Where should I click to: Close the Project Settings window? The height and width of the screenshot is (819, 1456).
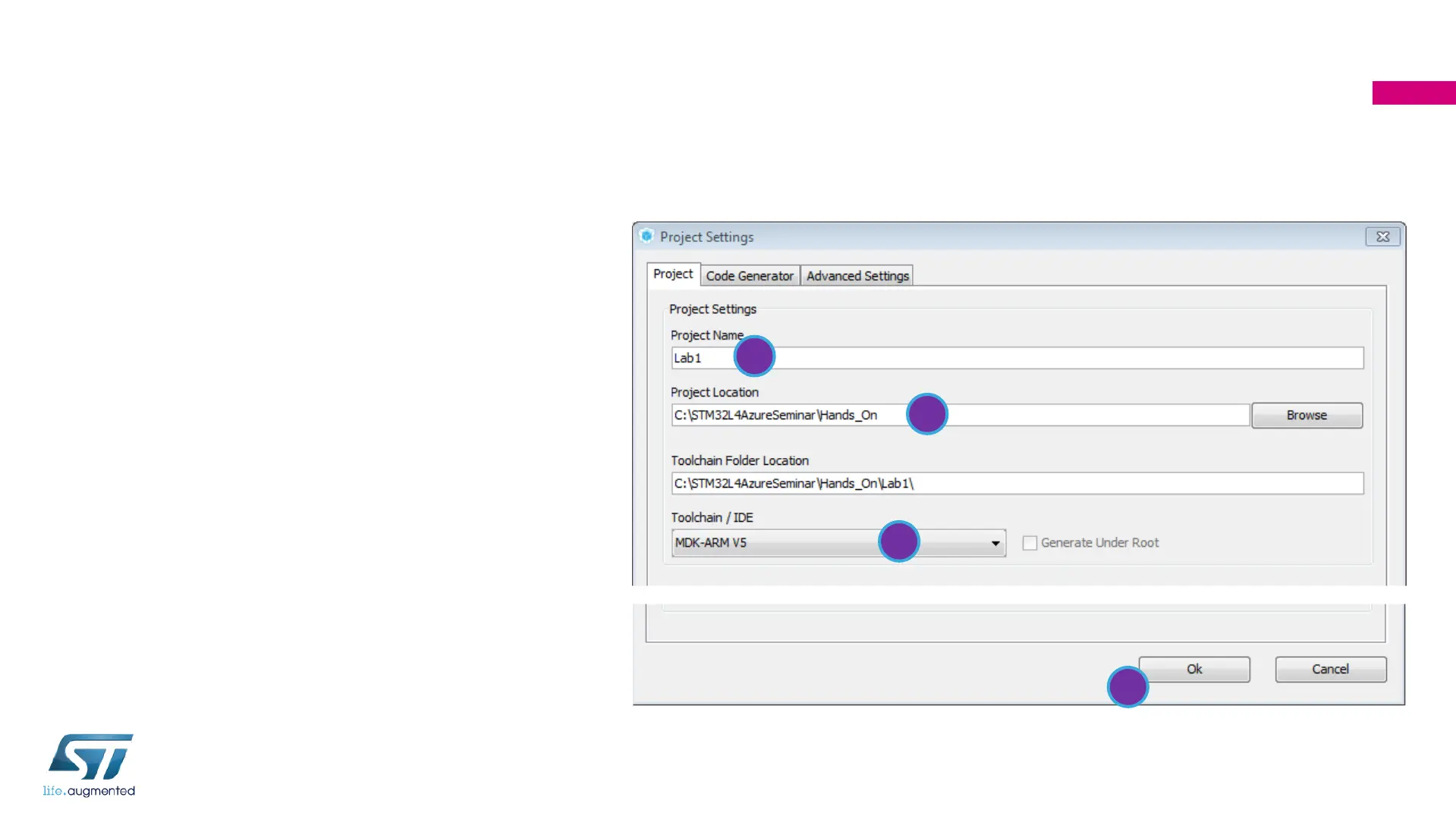click(1382, 237)
